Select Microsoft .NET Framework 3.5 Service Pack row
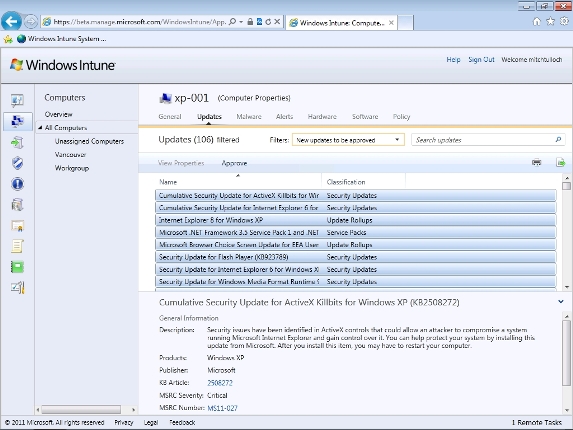This screenshot has width=573, height=430. point(356,232)
